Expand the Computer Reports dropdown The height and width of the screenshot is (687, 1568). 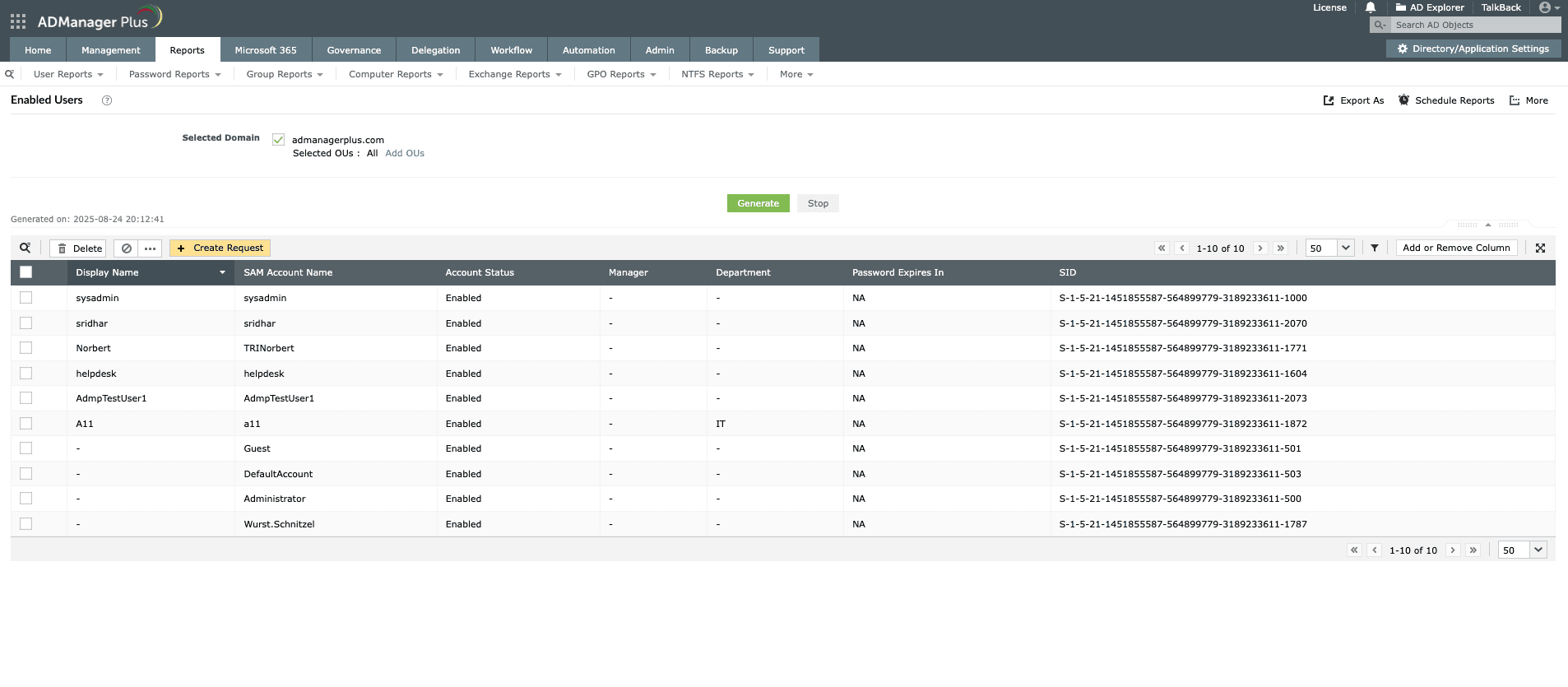[396, 74]
